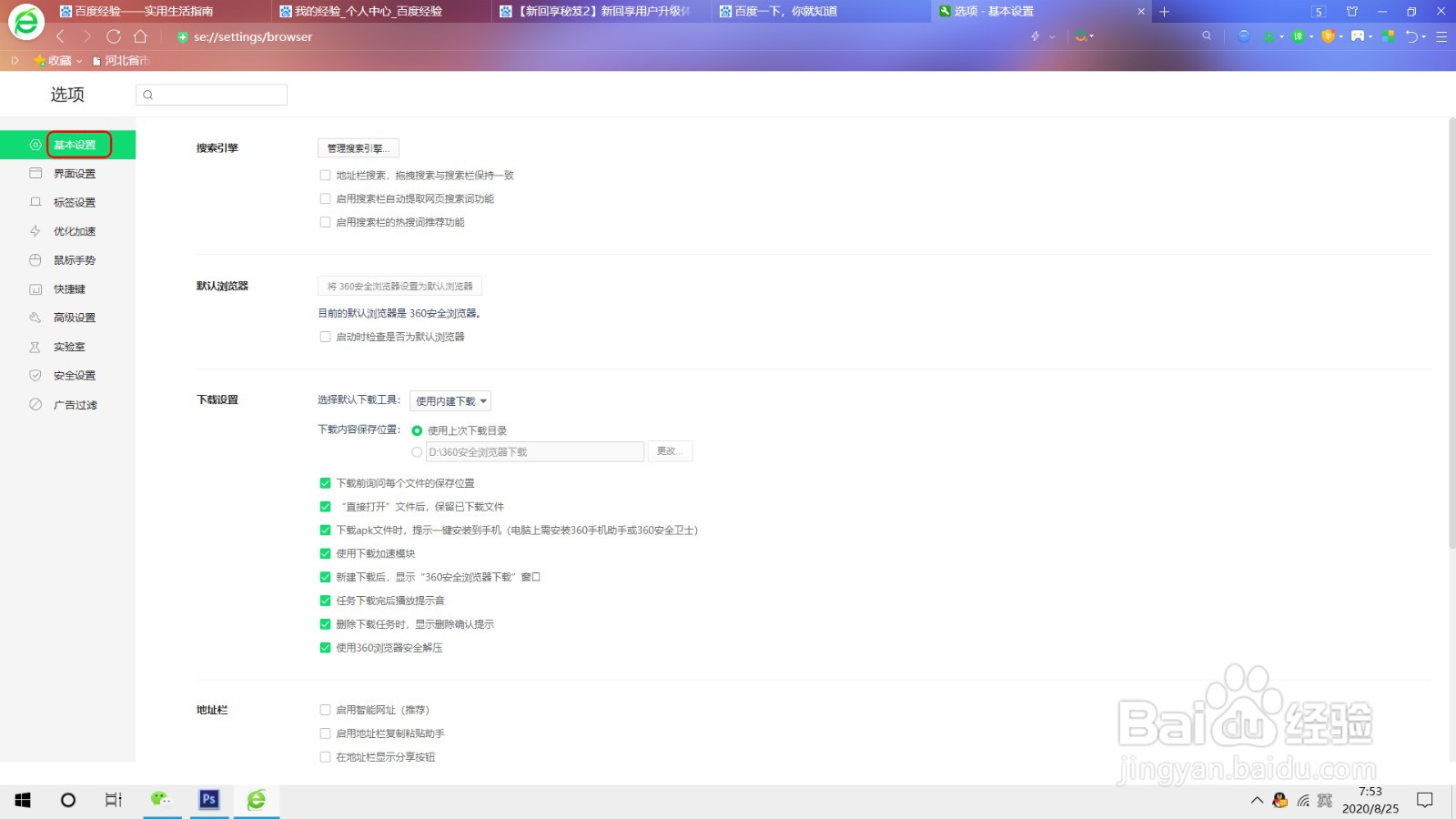This screenshot has width=1456, height=819.
Task: Uncheck 下载前询问每个文件的保存位置
Action: 325,483
